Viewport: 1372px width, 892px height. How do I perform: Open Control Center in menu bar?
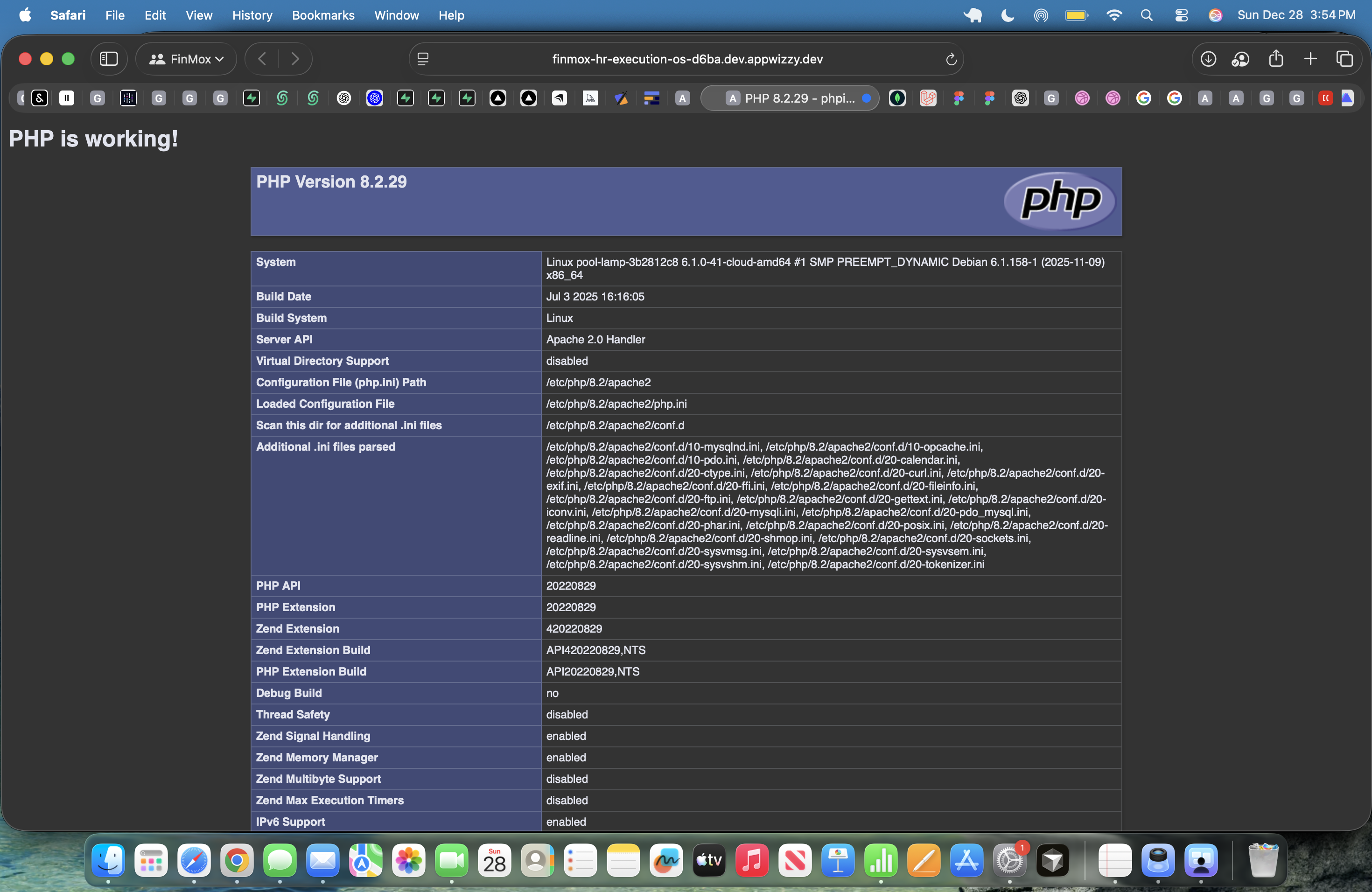1181,15
